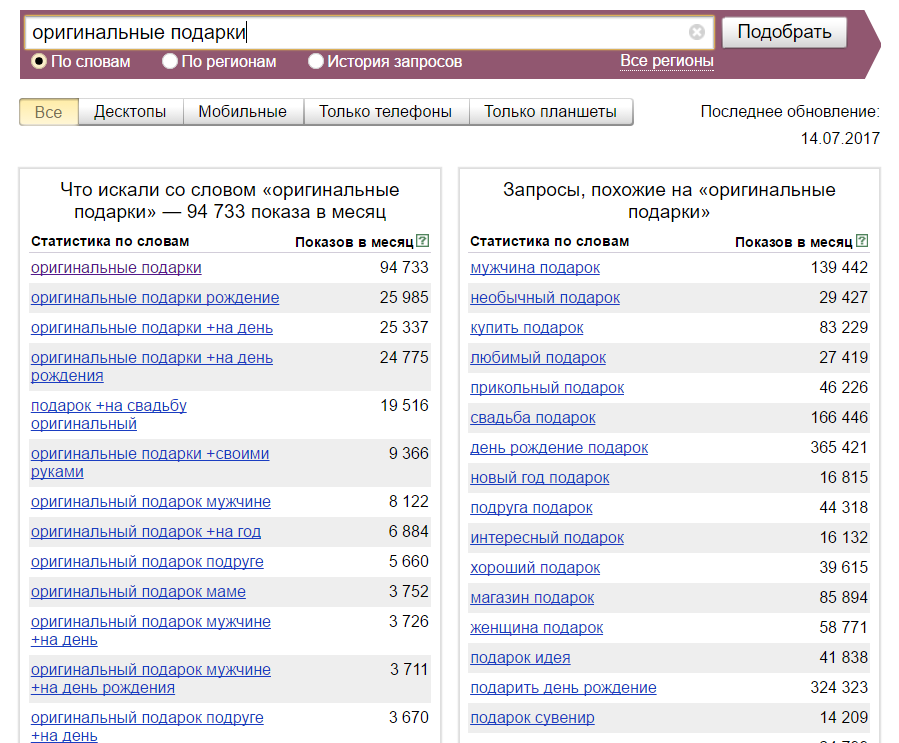
Task: Click help icon in left table header
Action: (x=423, y=241)
